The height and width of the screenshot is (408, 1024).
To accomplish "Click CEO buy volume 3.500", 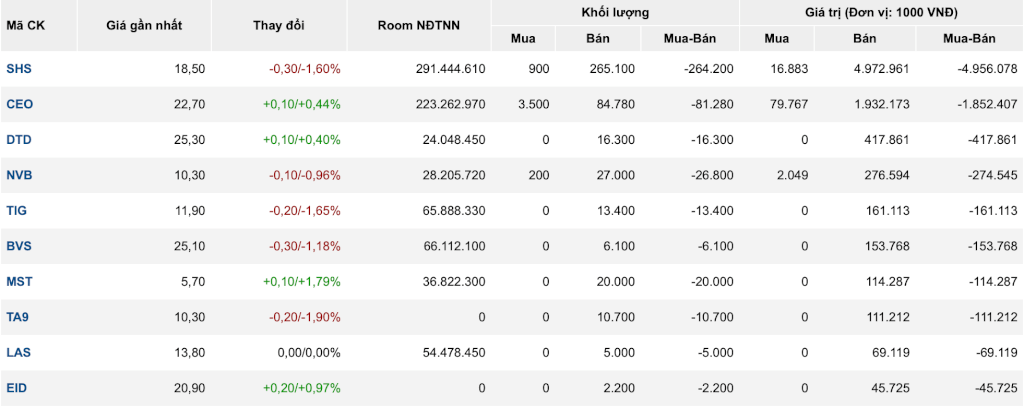I will pyautogui.click(x=536, y=104).
